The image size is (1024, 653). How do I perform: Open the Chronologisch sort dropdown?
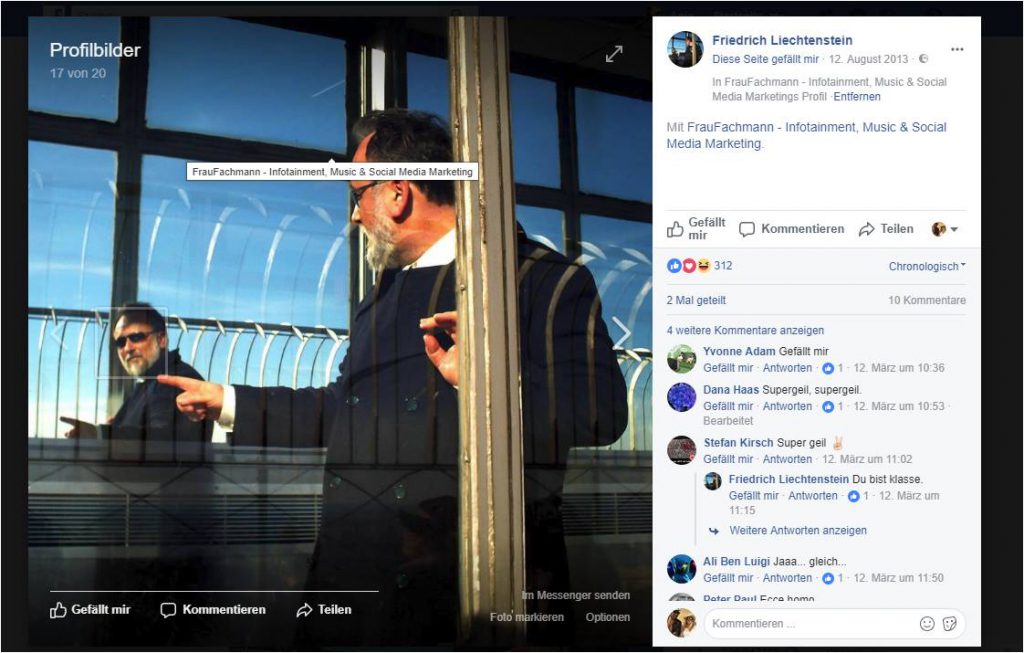tap(927, 266)
